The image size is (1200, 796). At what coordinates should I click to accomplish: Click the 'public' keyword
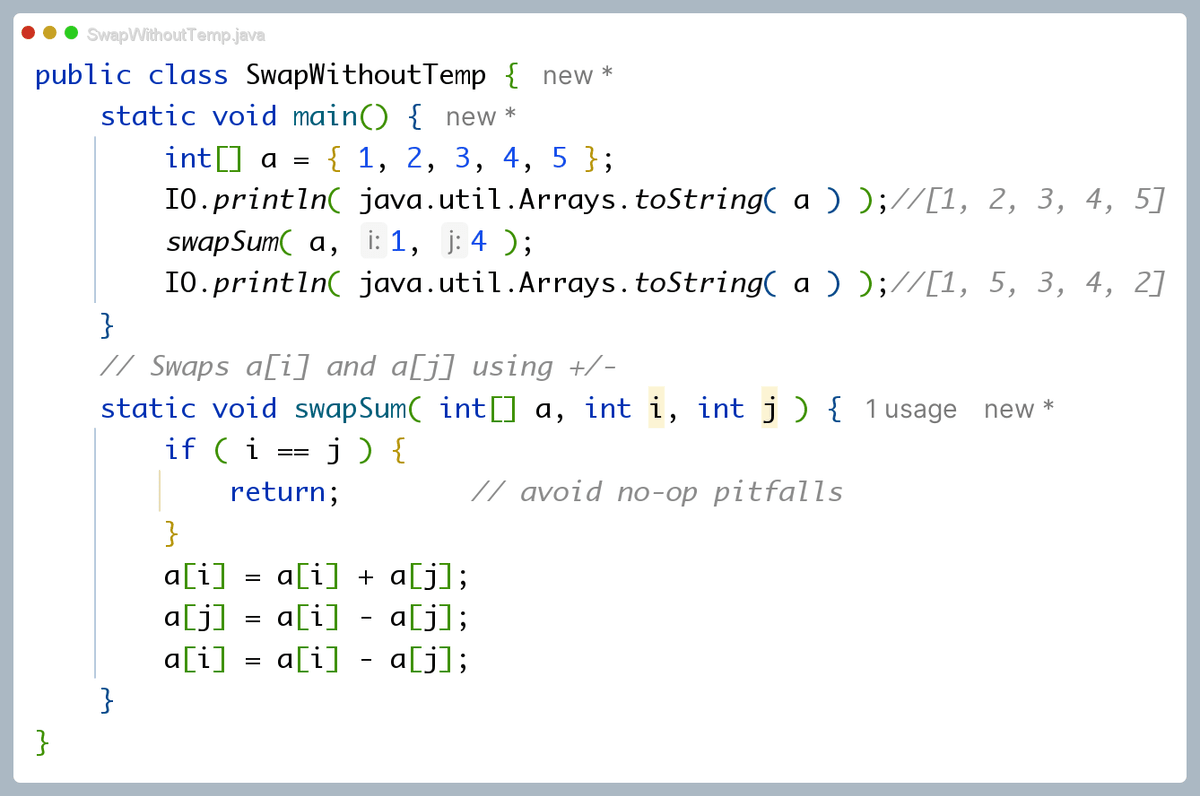(83, 75)
